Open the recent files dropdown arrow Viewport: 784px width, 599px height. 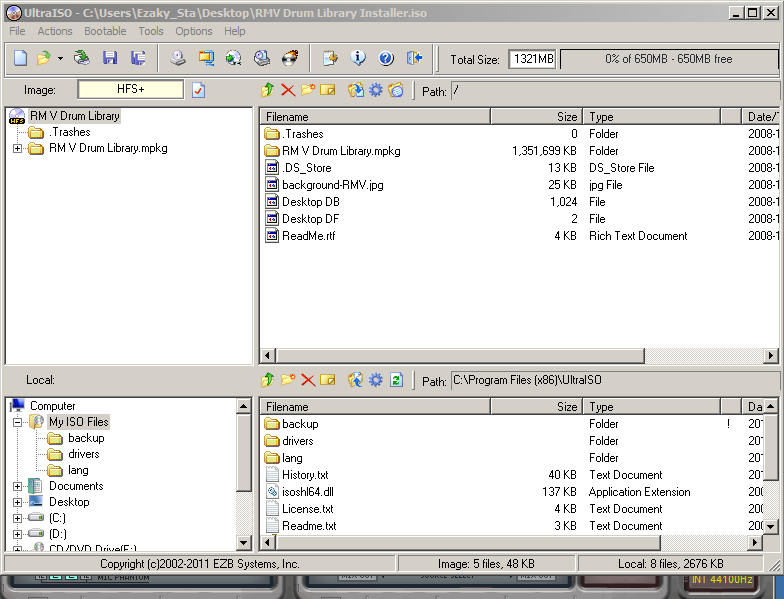point(60,58)
